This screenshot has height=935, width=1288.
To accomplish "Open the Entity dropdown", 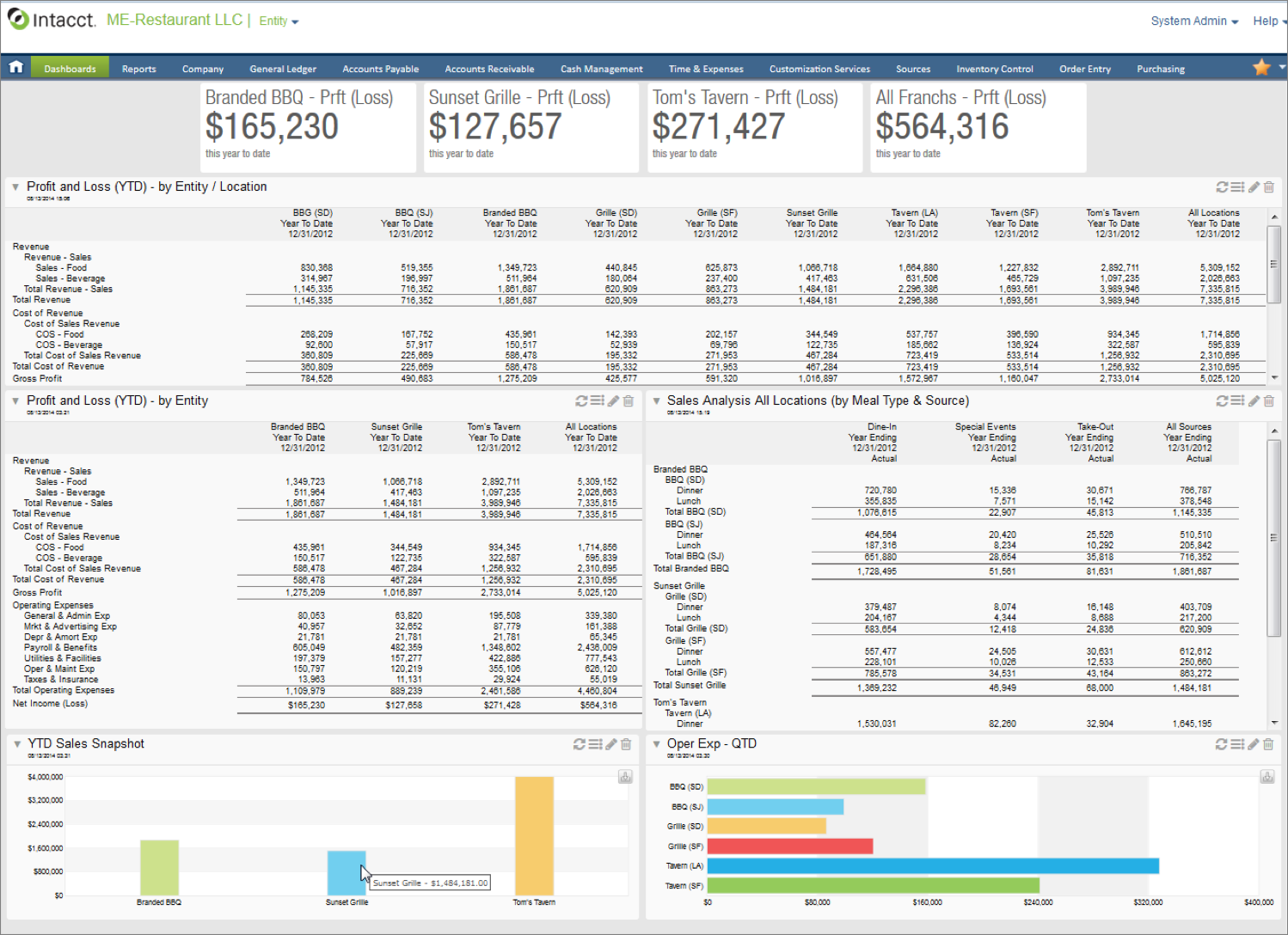I will point(279,21).
